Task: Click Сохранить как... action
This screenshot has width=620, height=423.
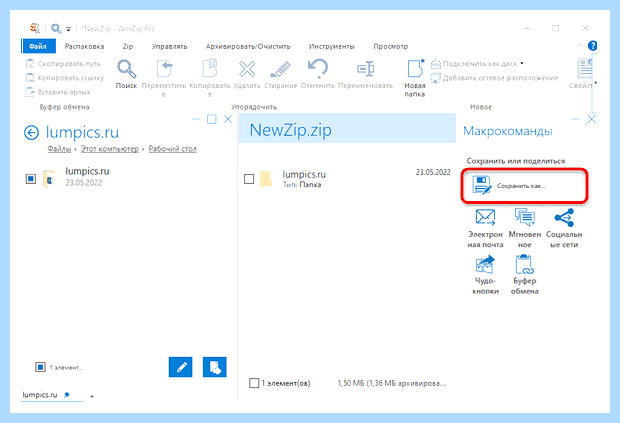Action: click(x=524, y=186)
